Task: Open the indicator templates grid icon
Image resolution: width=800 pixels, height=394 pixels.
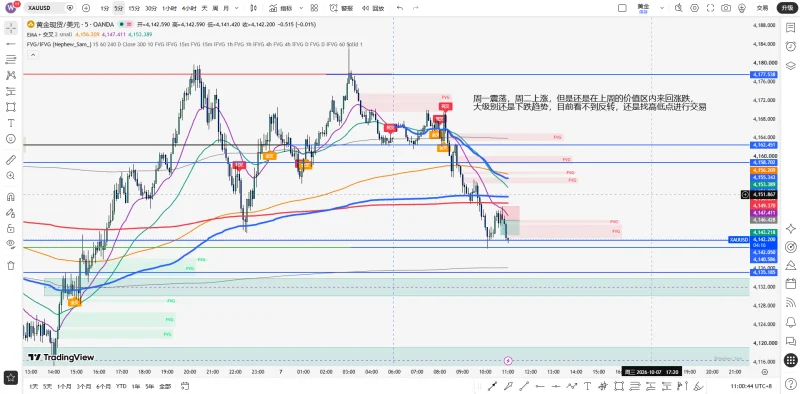Action: click(314, 8)
